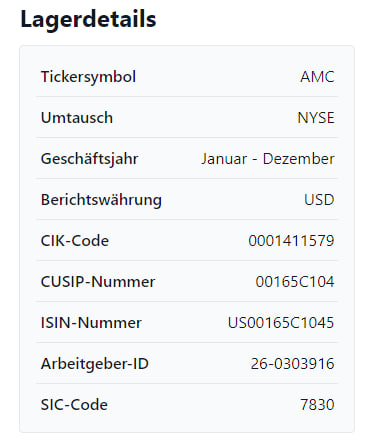Click the USD currency value
375x448 pixels.
[x=319, y=200]
